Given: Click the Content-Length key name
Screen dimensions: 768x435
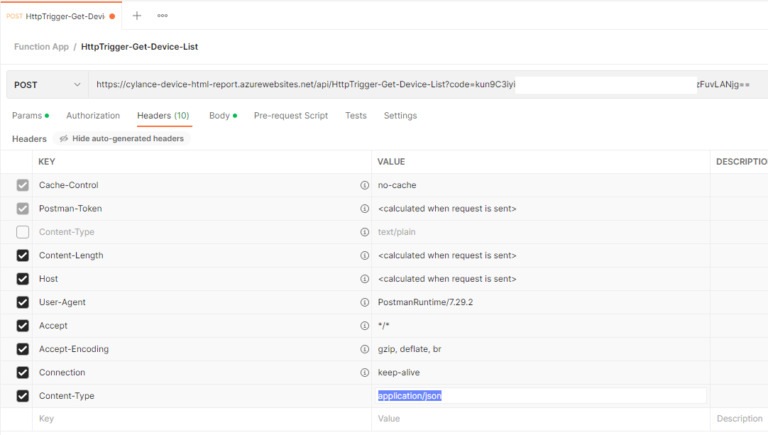Looking at the screenshot, I should point(71,256).
